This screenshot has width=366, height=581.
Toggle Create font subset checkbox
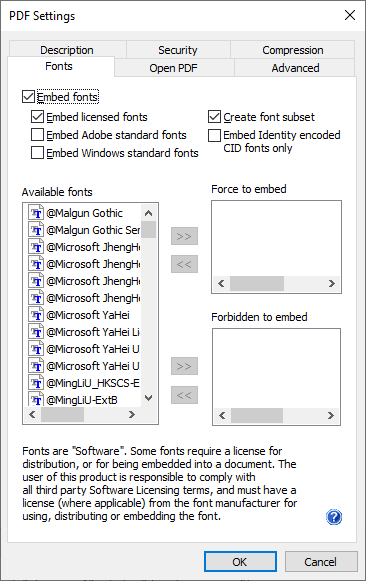[214, 117]
